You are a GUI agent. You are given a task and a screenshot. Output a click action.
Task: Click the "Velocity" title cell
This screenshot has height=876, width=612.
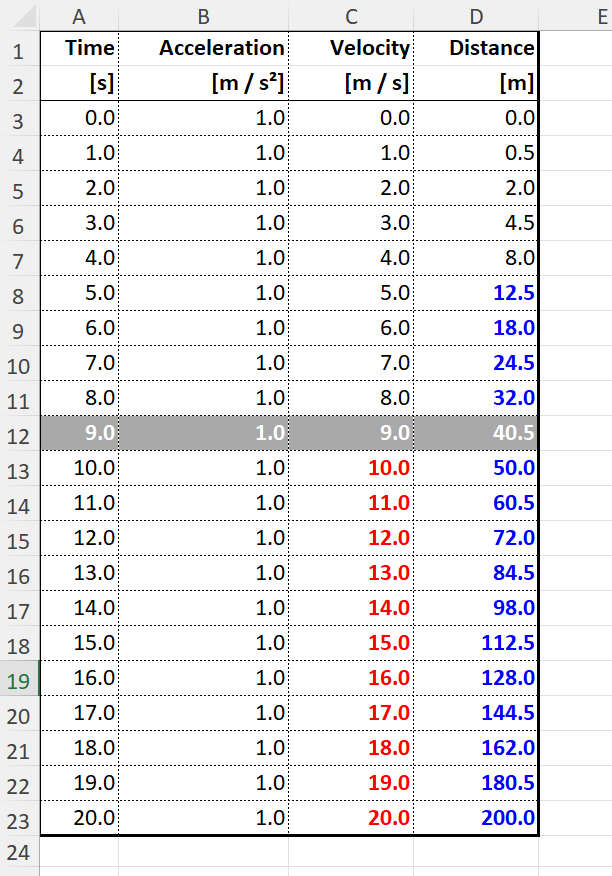[351, 48]
